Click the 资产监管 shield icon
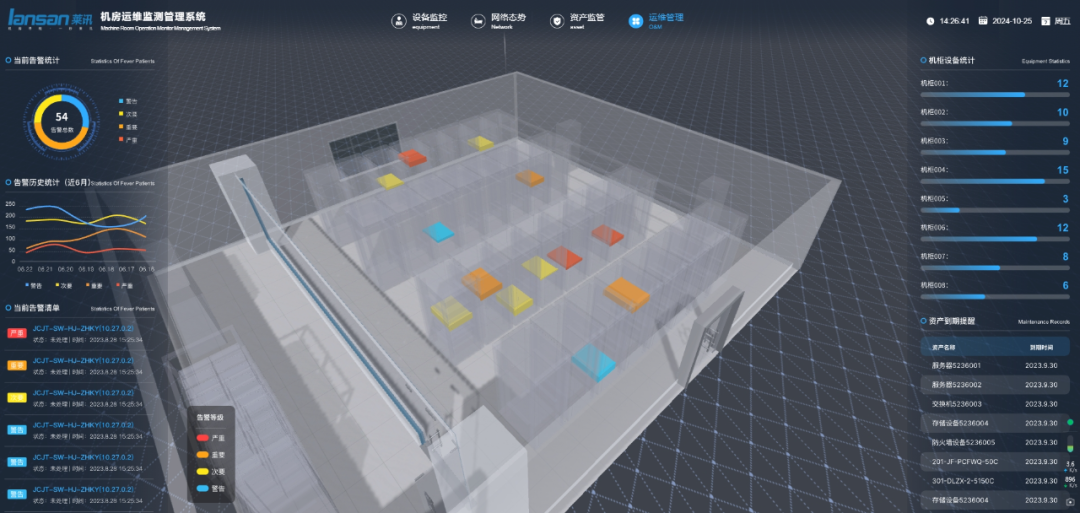 point(556,20)
